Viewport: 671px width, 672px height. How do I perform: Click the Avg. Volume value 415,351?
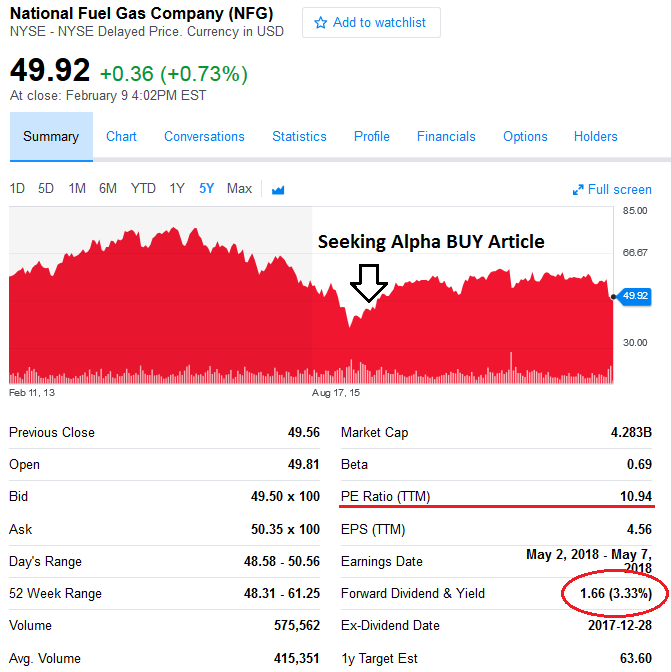[x=297, y=658]
